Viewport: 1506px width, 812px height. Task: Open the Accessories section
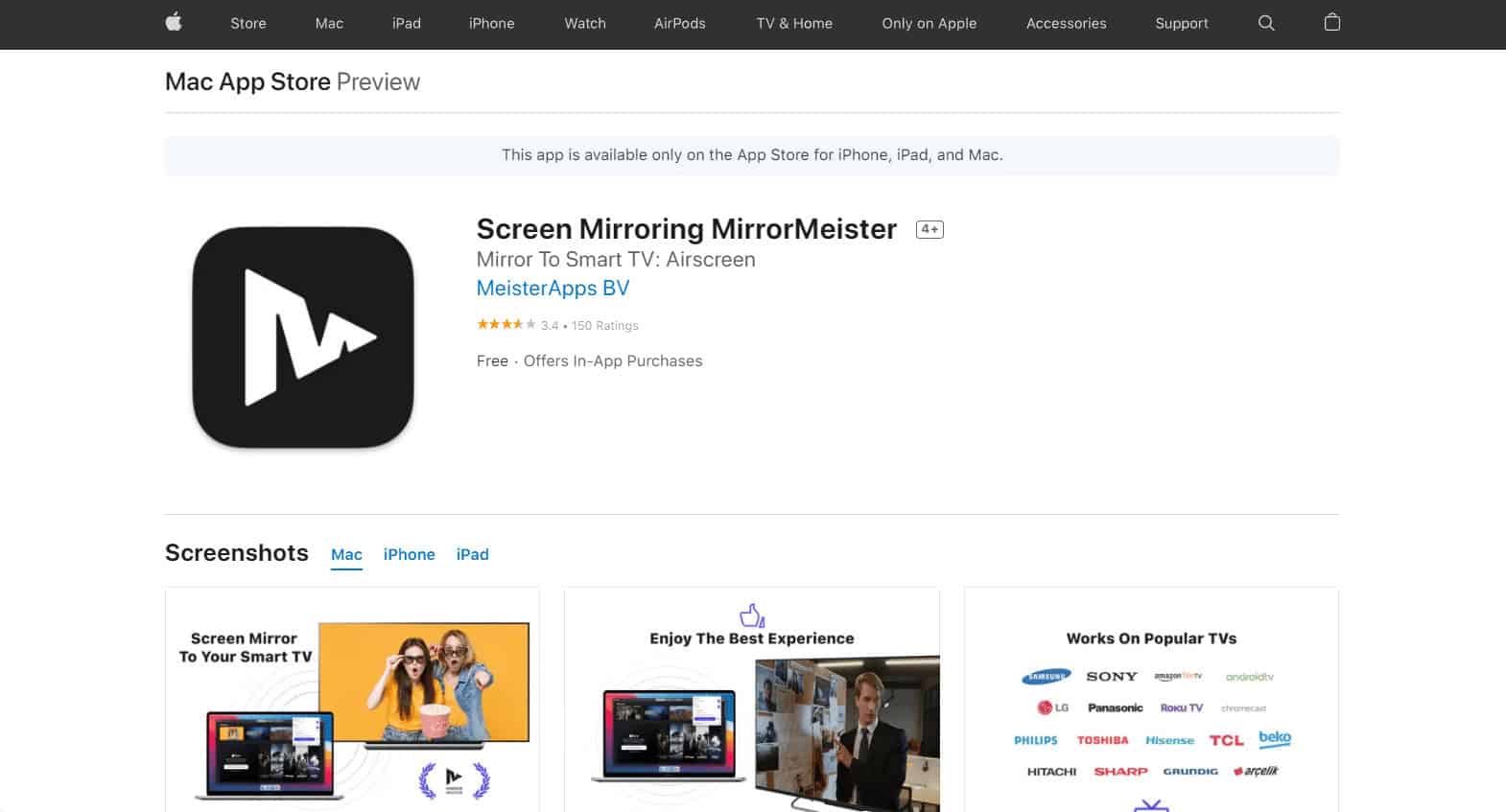coord(1067,23)
